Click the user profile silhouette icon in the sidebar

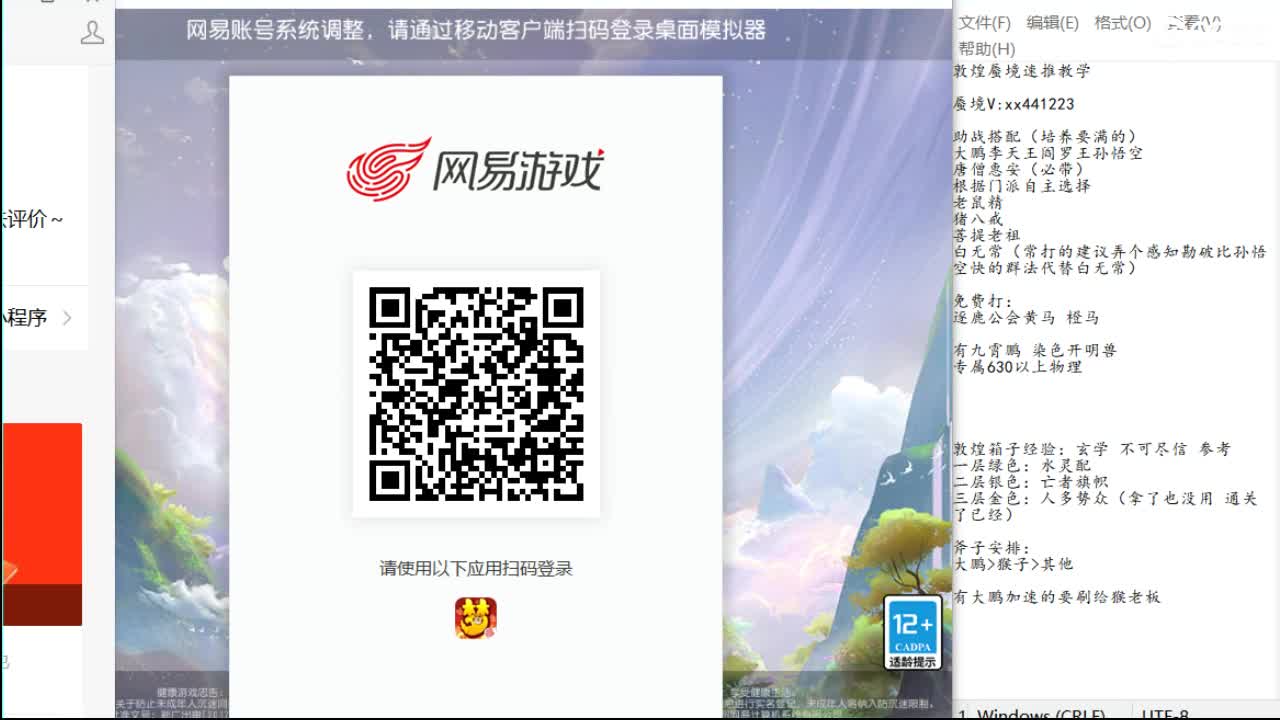92,34
